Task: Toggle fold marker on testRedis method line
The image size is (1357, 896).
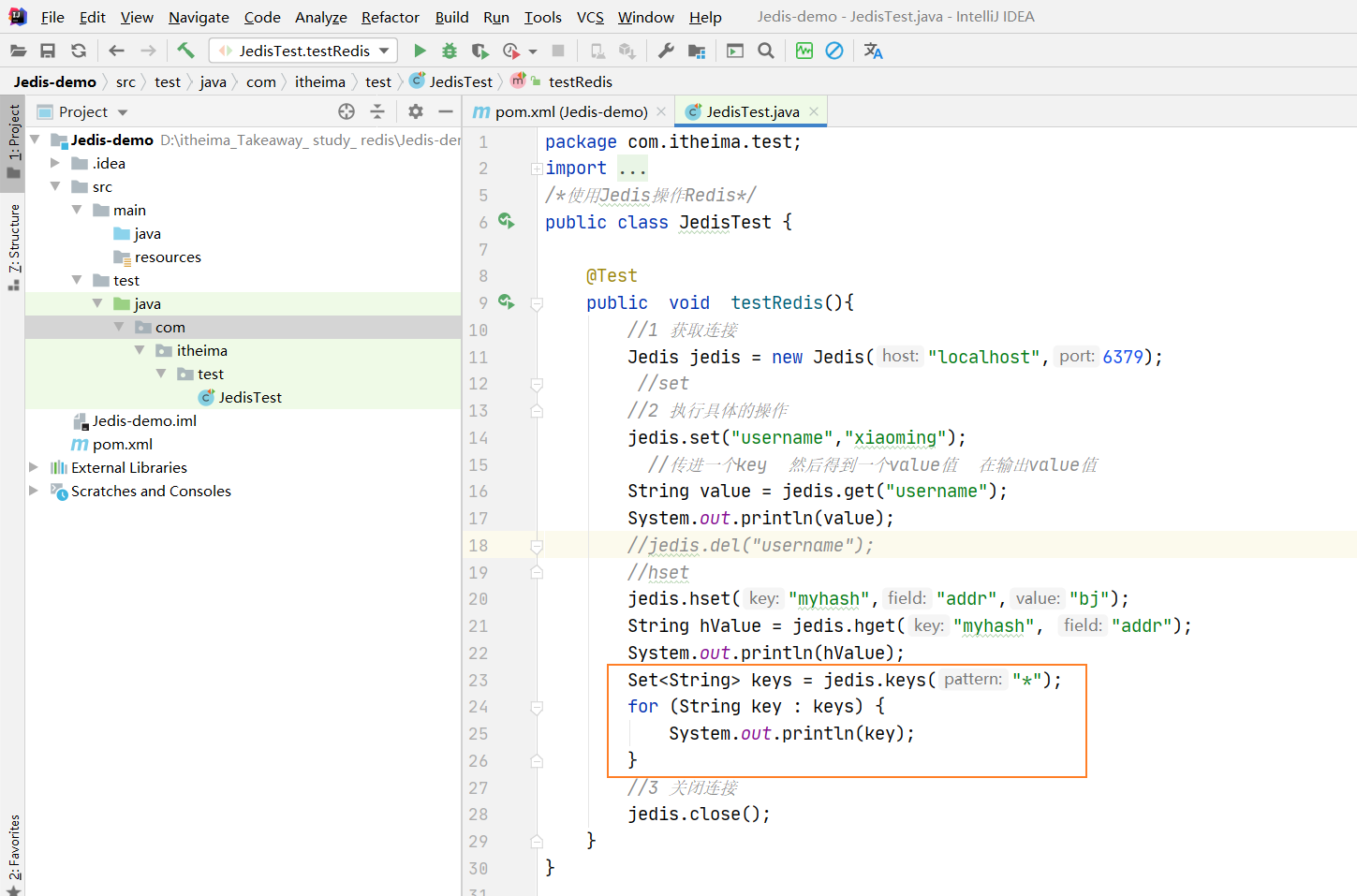Action: (537, 303)
